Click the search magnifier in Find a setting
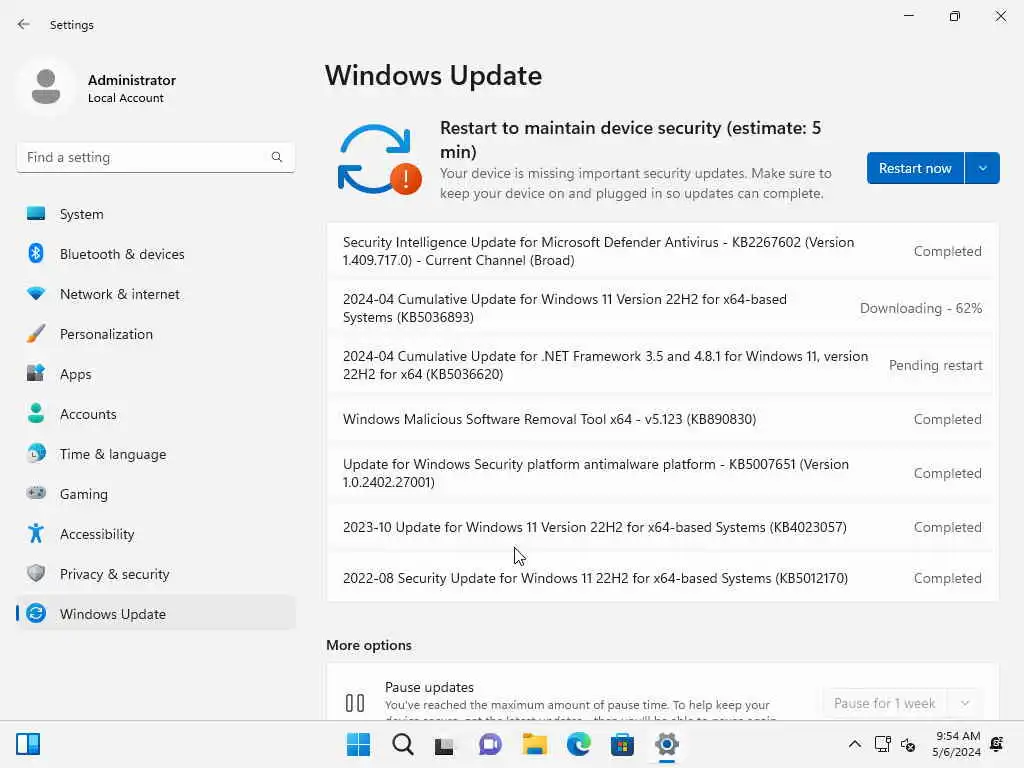Image resolution: width=1024 pixels, height=768 pixels. pyautogui.click(x=277, y=157)
